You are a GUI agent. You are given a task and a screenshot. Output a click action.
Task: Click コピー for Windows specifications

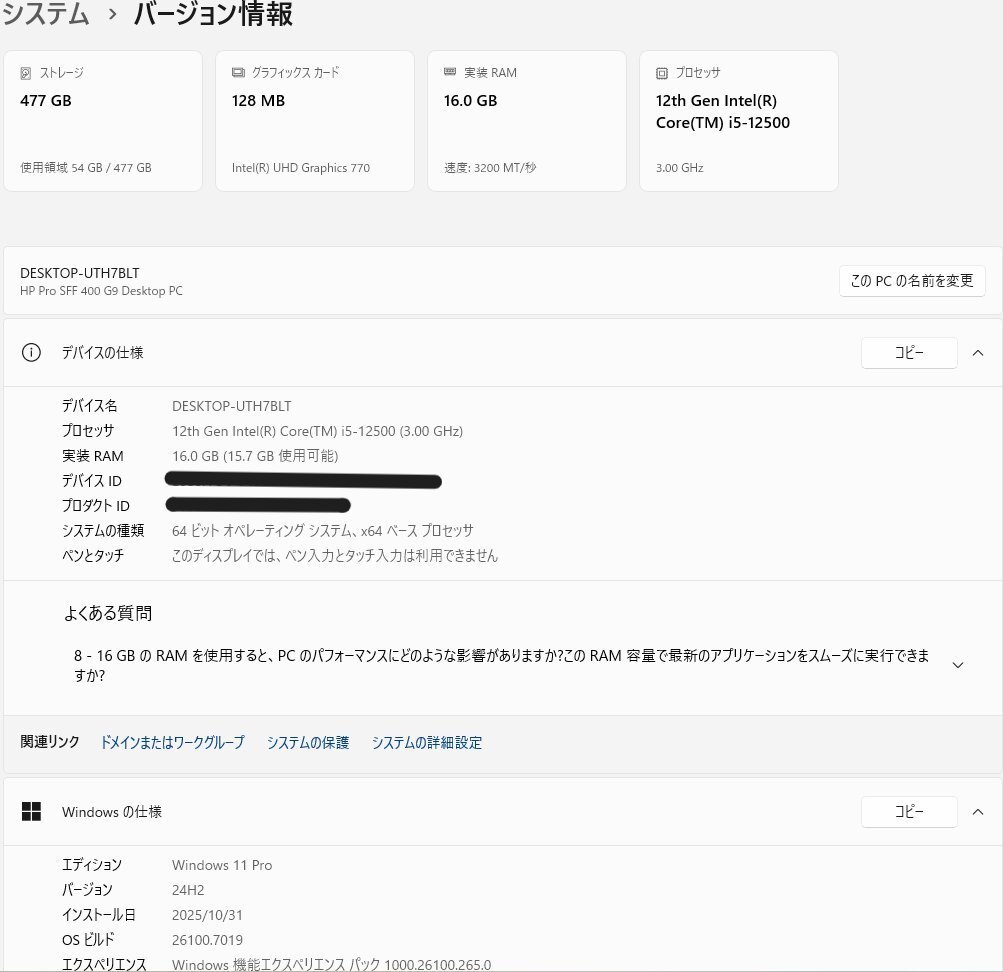coord(908,812)
